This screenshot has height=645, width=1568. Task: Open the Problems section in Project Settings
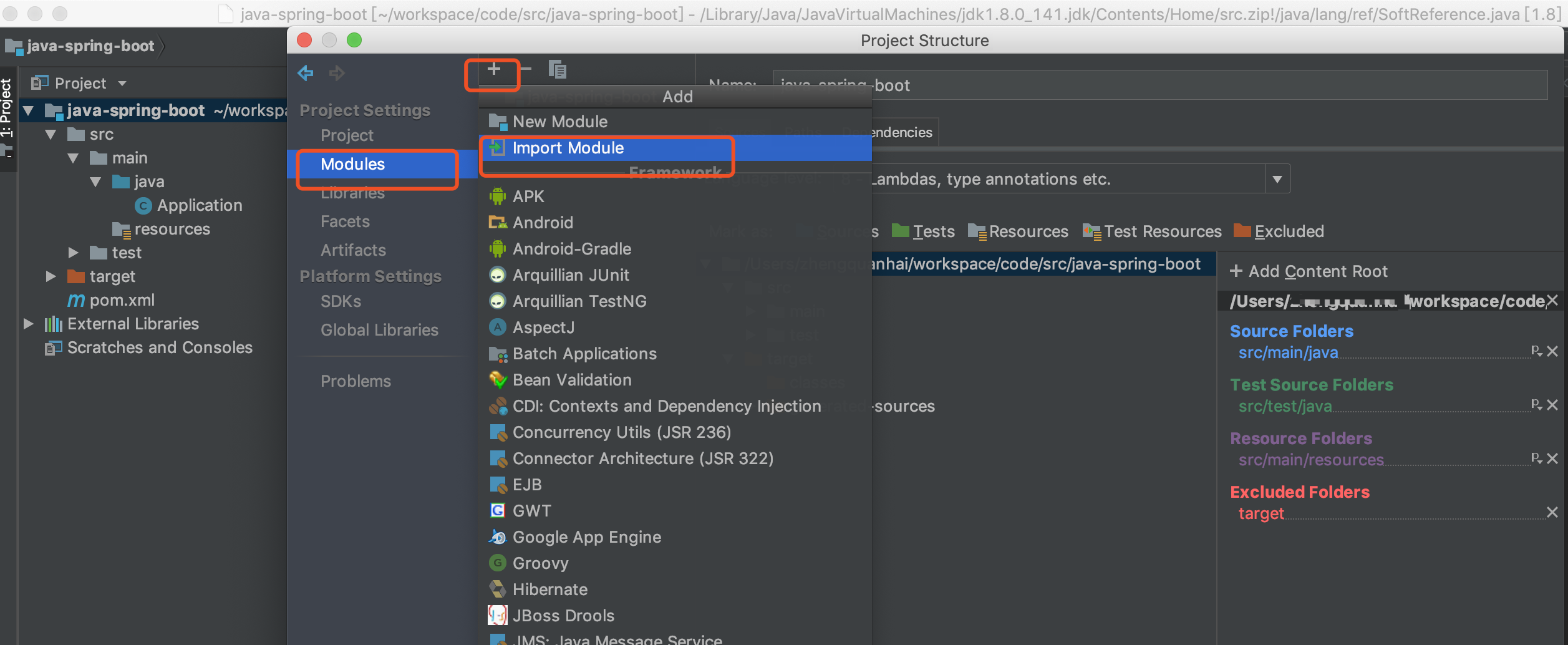coord(356,381)
